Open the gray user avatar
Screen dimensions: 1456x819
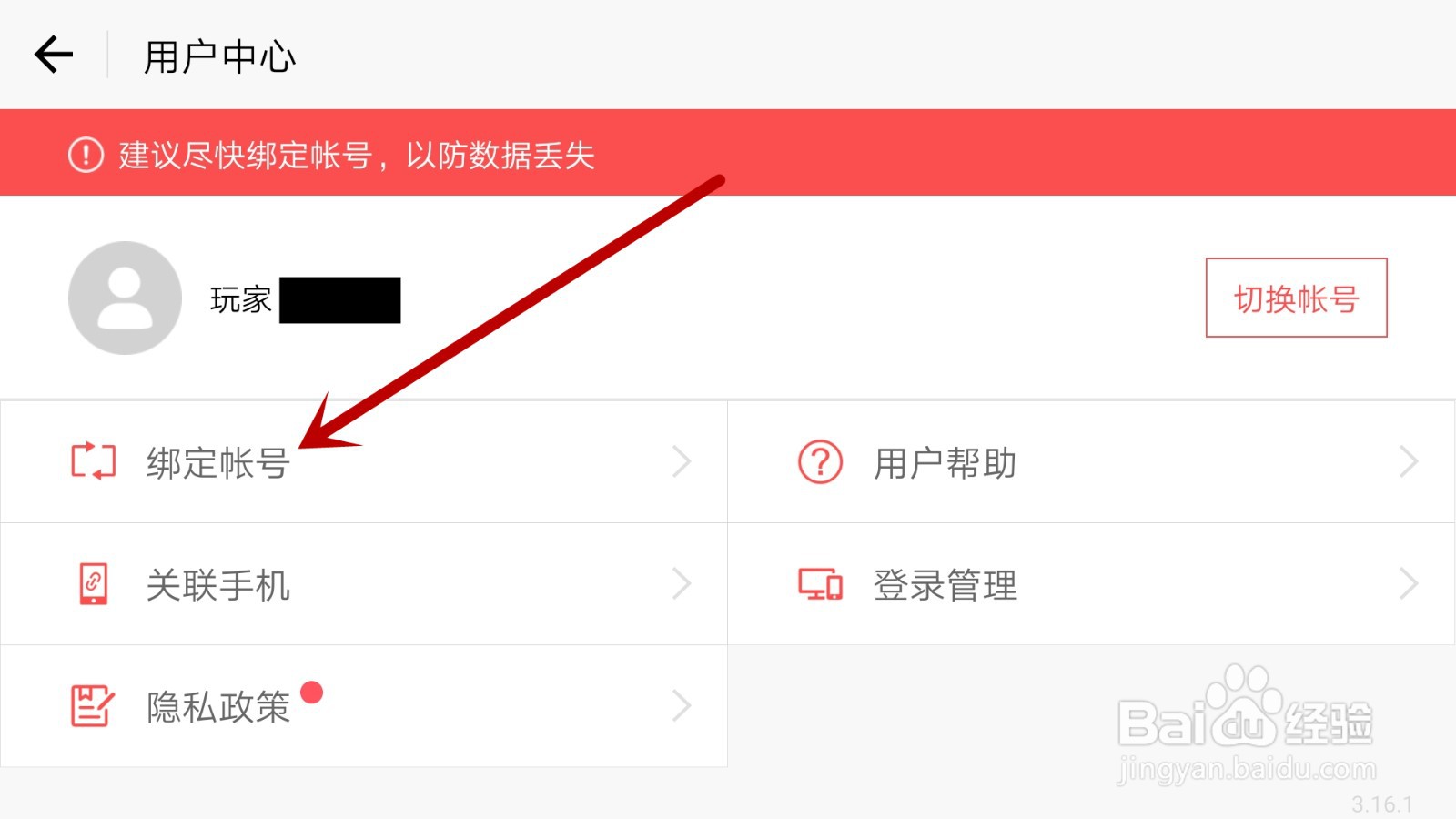pos(125,298)
